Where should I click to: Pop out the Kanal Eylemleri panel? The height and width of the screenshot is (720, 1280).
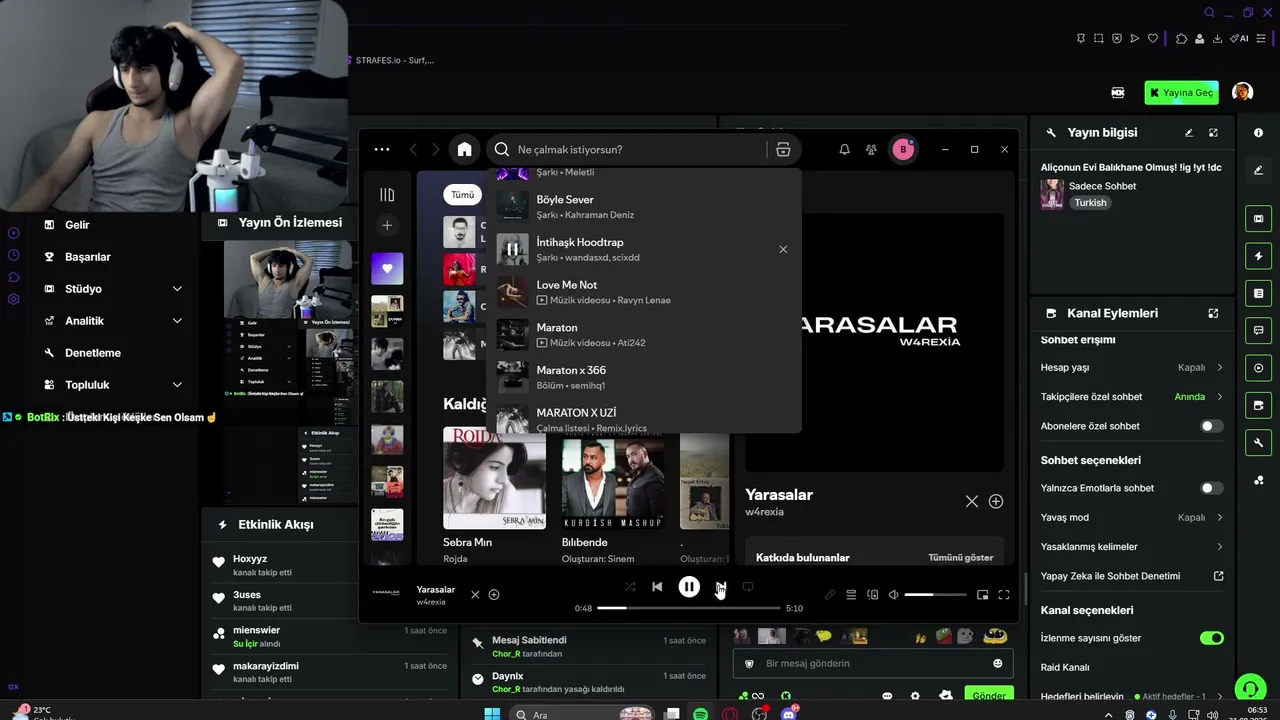(1213, 313)
